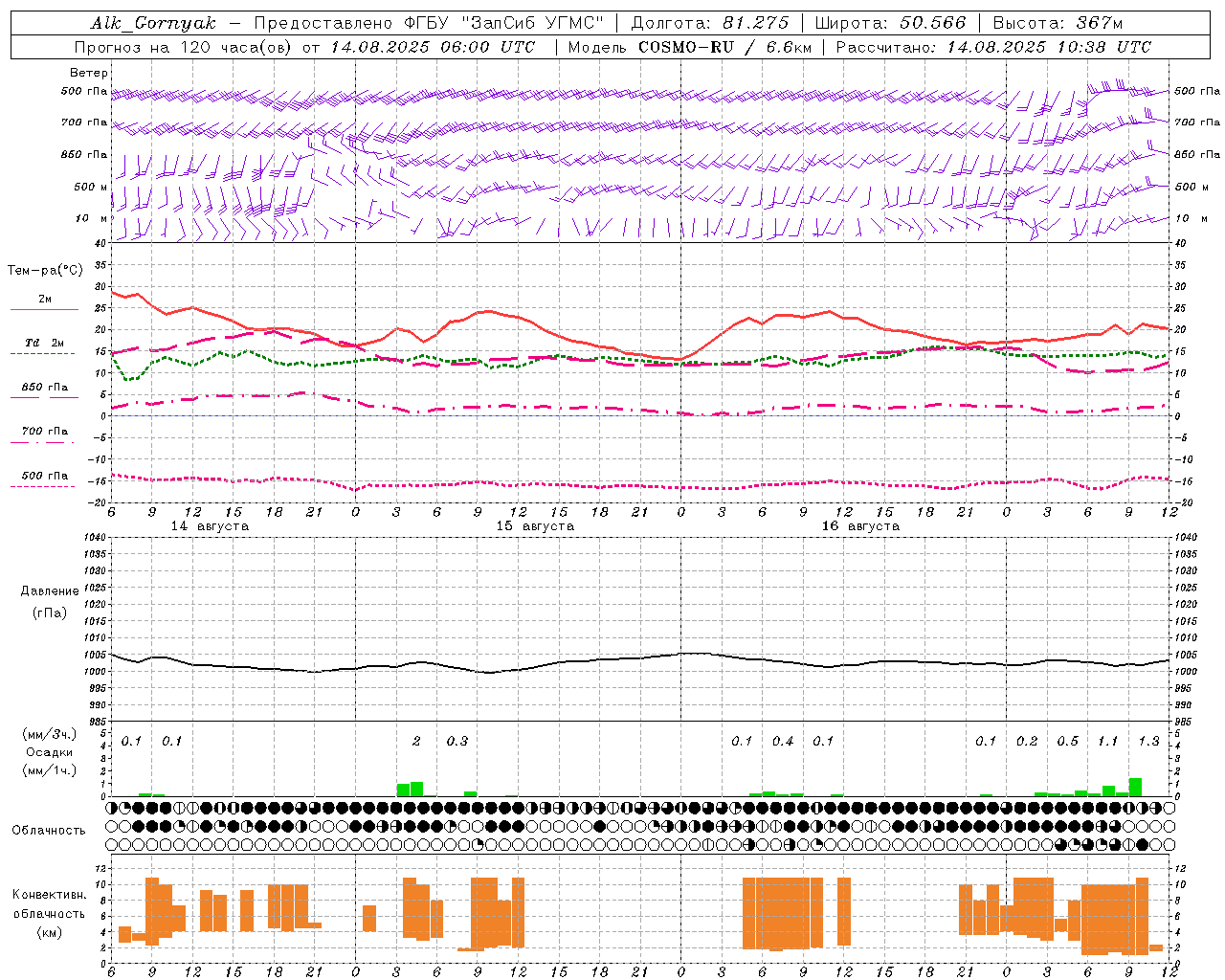Click the 500 гПа temperature legend entry
1225x980 pixels.
click(45, 476)
